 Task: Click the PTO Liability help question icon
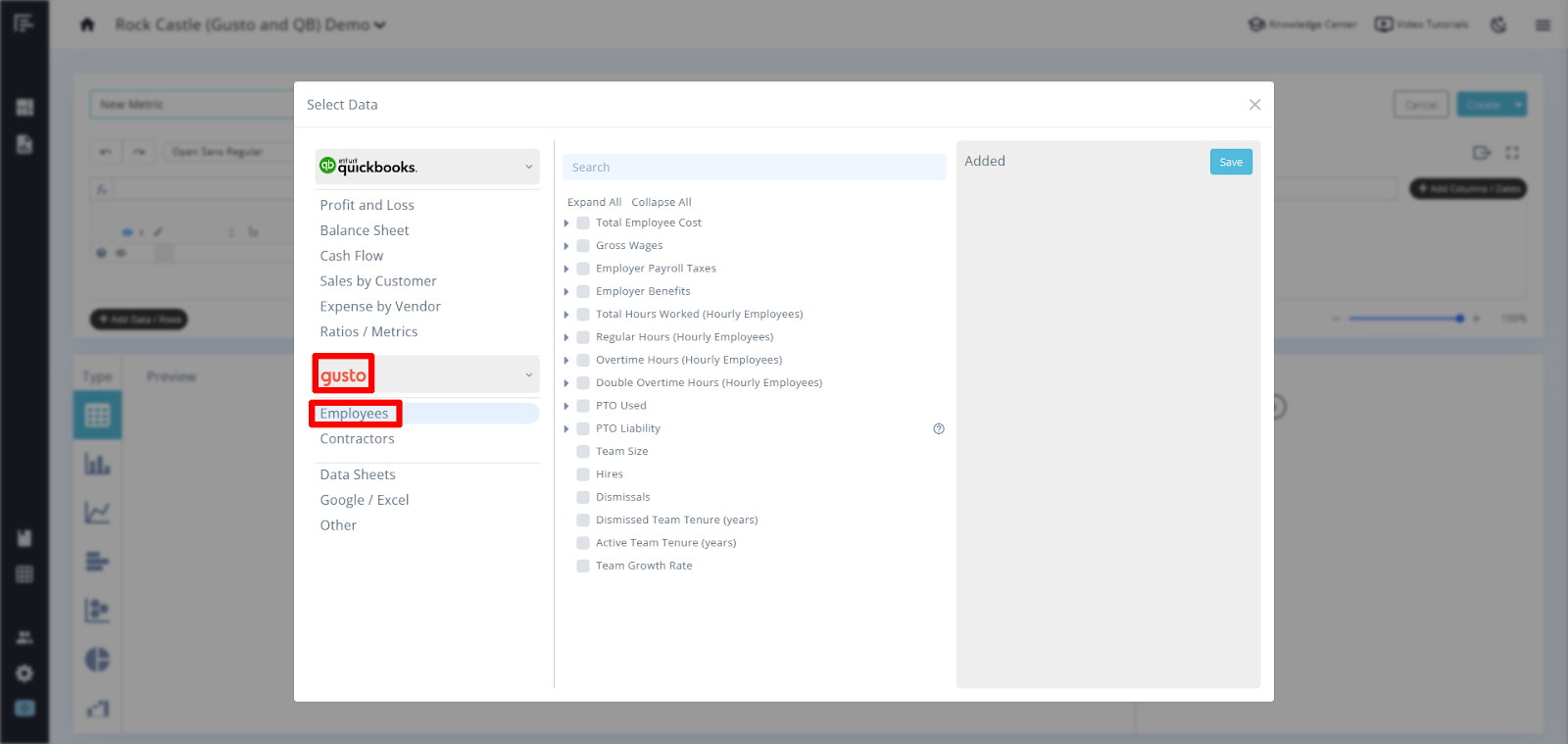(939, 428)
